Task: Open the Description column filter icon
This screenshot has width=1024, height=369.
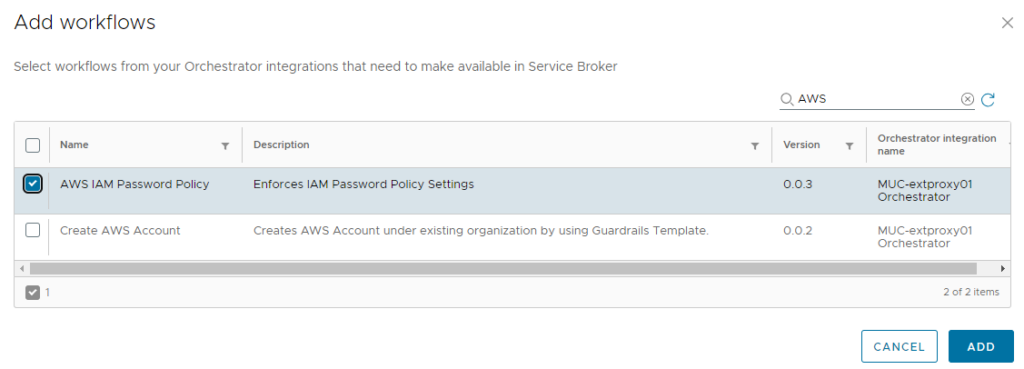Action: click(755, 146)
